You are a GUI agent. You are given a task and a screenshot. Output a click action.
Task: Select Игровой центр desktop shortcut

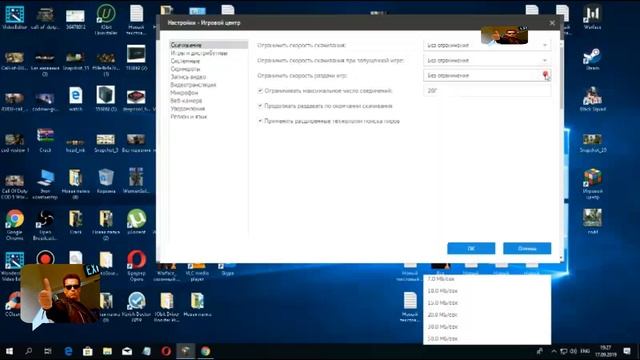(x=592, y=184)
